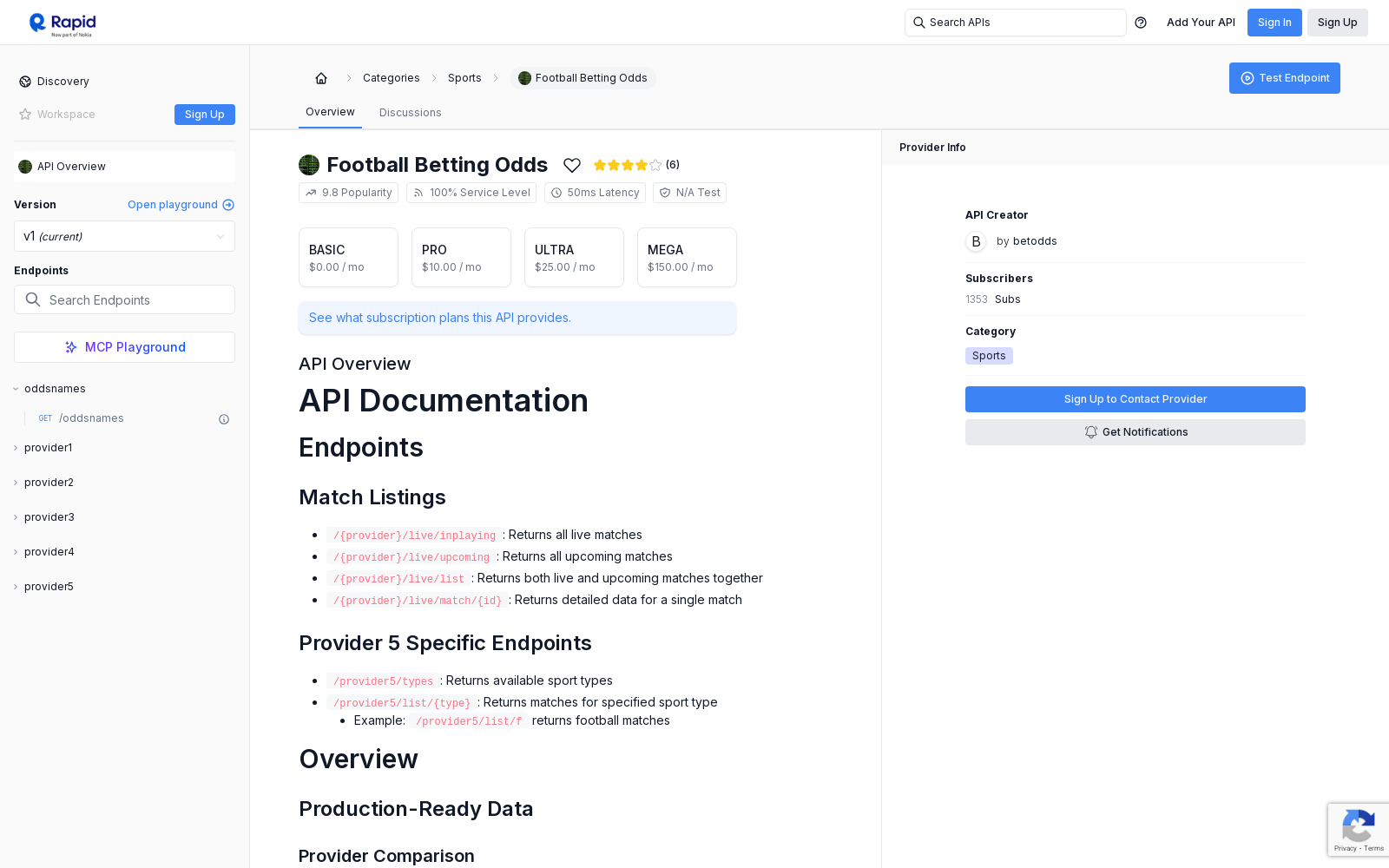
Task: Click Sign Up to Contact Provider
Action: coord(1136,399)
